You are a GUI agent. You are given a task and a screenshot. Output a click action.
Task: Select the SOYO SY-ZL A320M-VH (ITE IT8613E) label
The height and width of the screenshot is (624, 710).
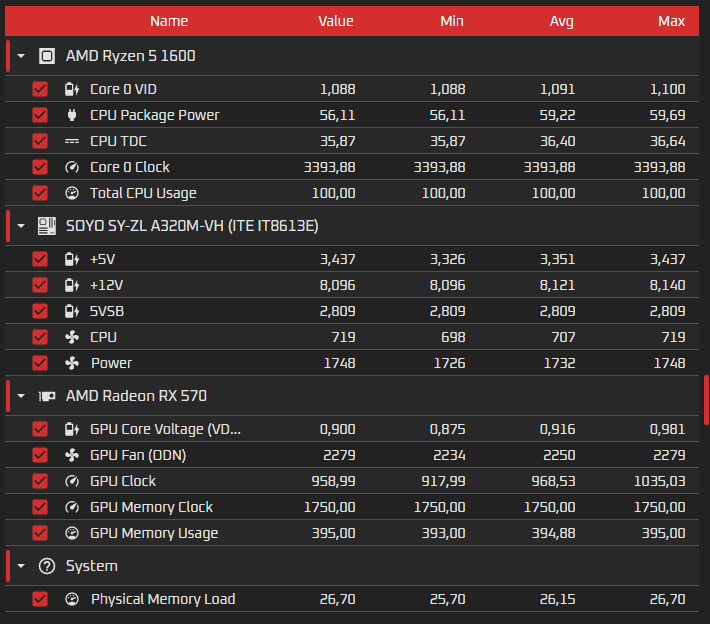(192, 226)
